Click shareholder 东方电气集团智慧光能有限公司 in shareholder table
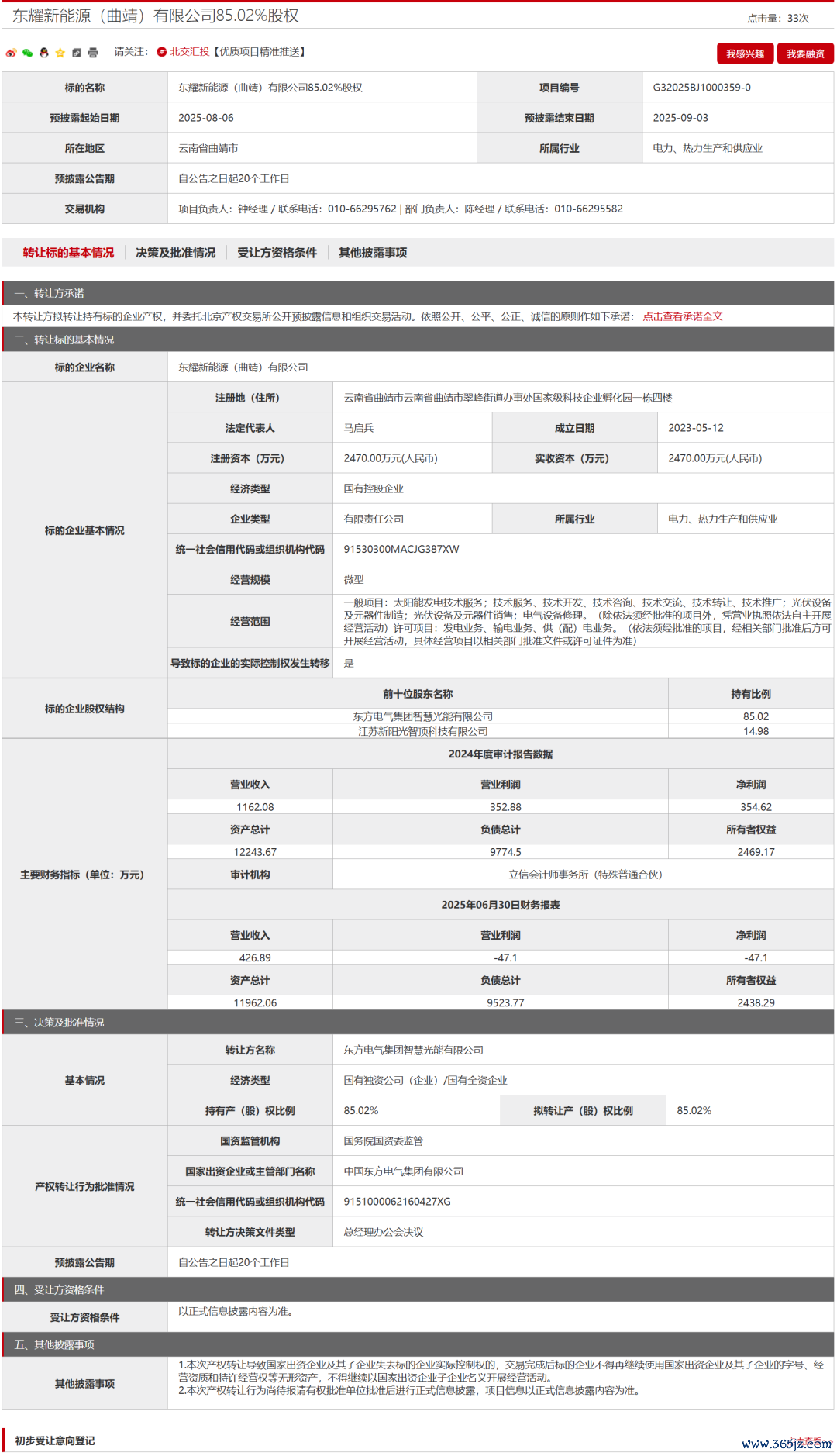837x1456 pixels. (x=423, y=716)
